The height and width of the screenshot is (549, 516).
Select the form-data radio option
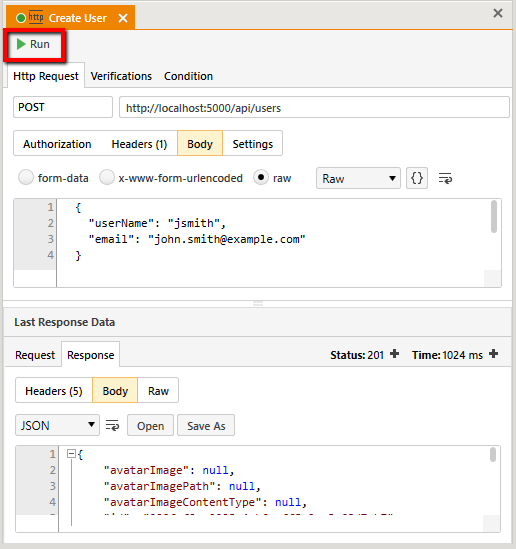tap(26, 177)
